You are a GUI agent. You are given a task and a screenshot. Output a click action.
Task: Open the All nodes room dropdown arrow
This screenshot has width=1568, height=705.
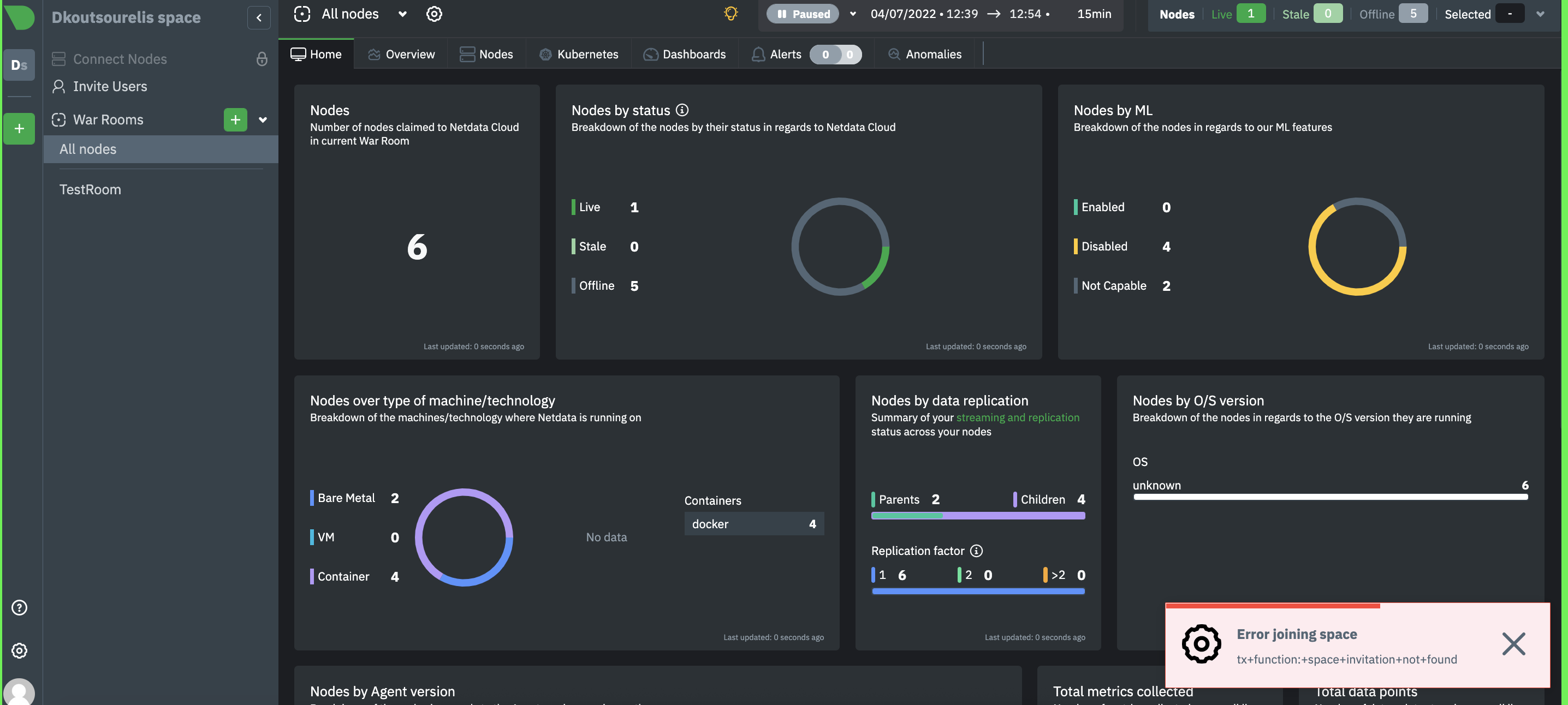click(402, 14)
